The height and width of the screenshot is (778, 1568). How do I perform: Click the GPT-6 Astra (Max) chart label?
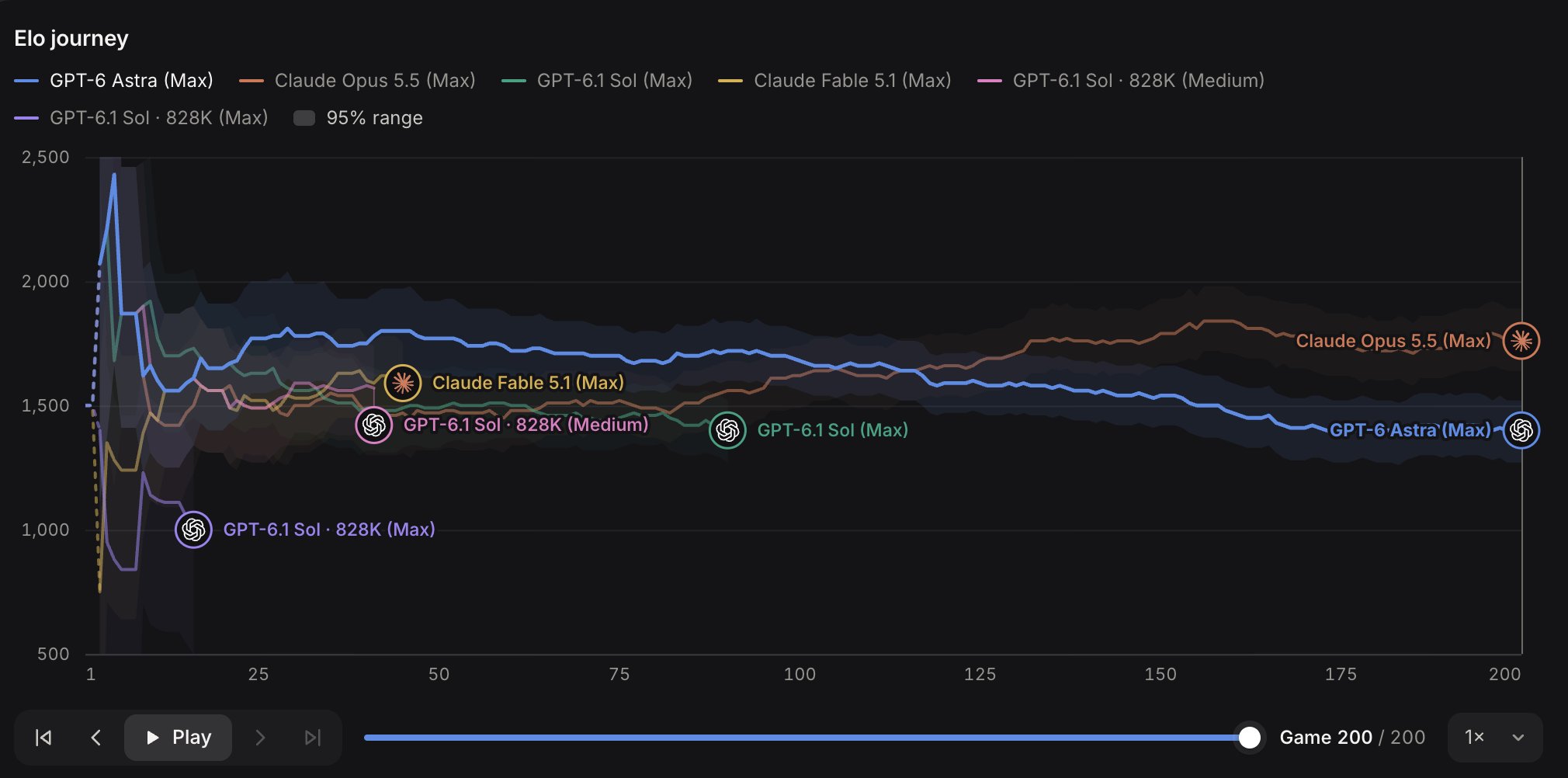click(x=1410, y=430)
